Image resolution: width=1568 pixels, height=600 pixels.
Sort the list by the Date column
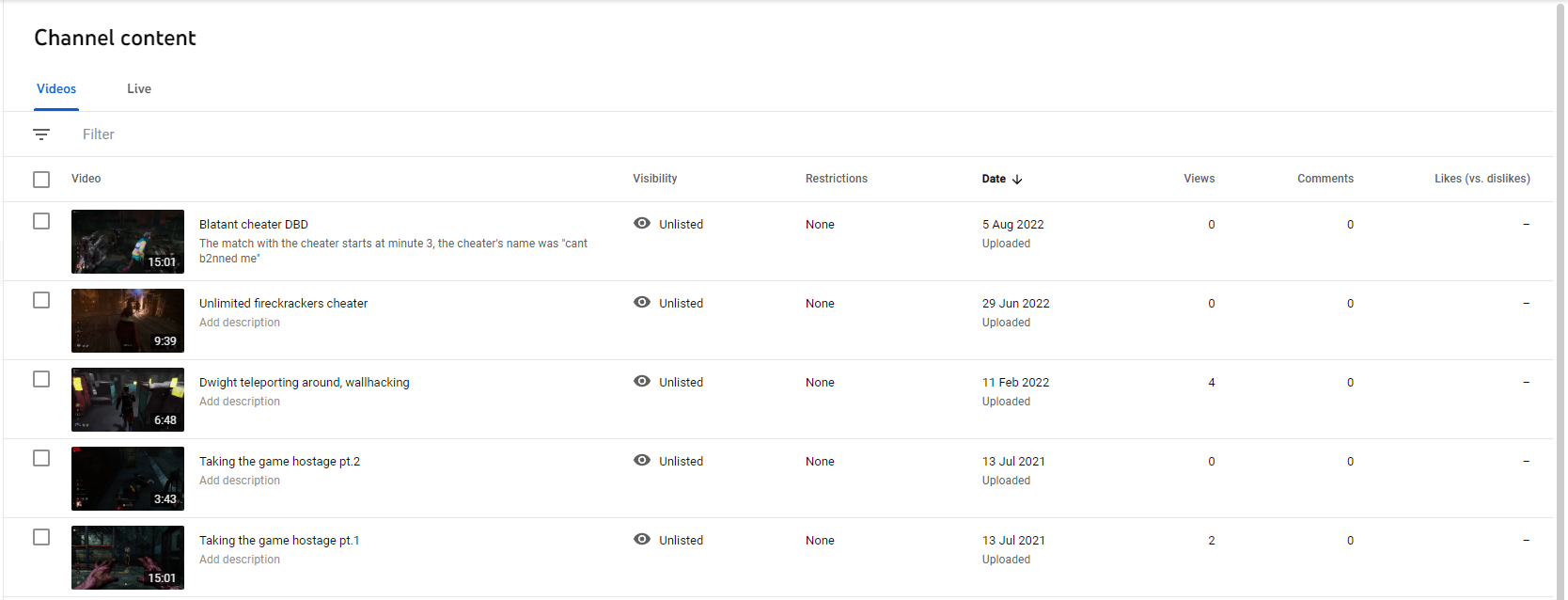tap(994, 179)
